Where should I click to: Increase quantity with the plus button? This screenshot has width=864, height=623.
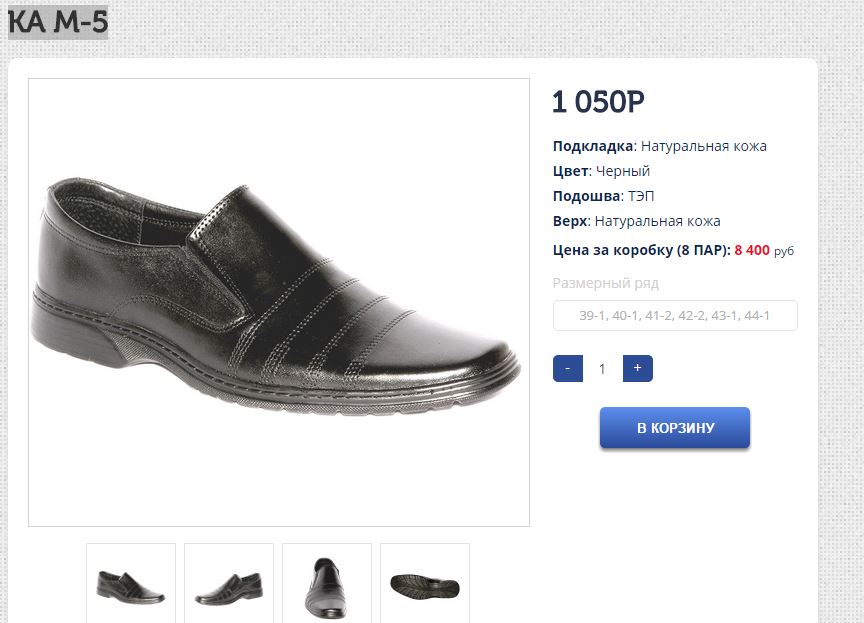pyautogui.click(x=637, y=368)
